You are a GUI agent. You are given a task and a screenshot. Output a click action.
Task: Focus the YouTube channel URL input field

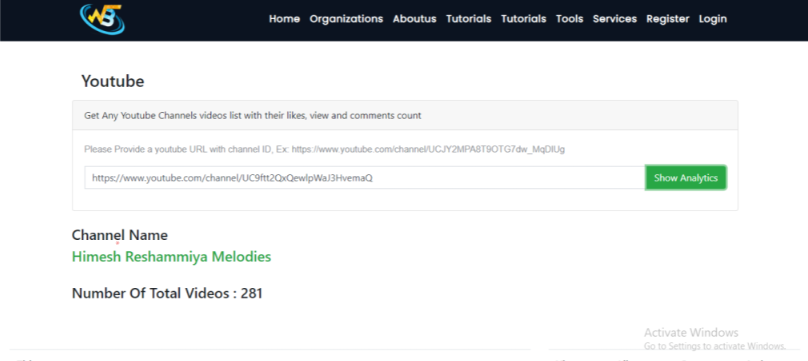[x=365, y=178]
